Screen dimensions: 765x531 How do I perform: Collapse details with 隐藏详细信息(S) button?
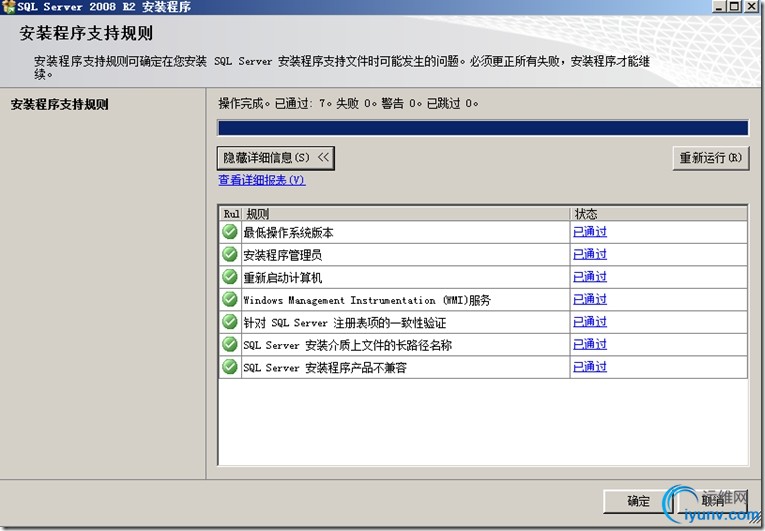(276, 158)
